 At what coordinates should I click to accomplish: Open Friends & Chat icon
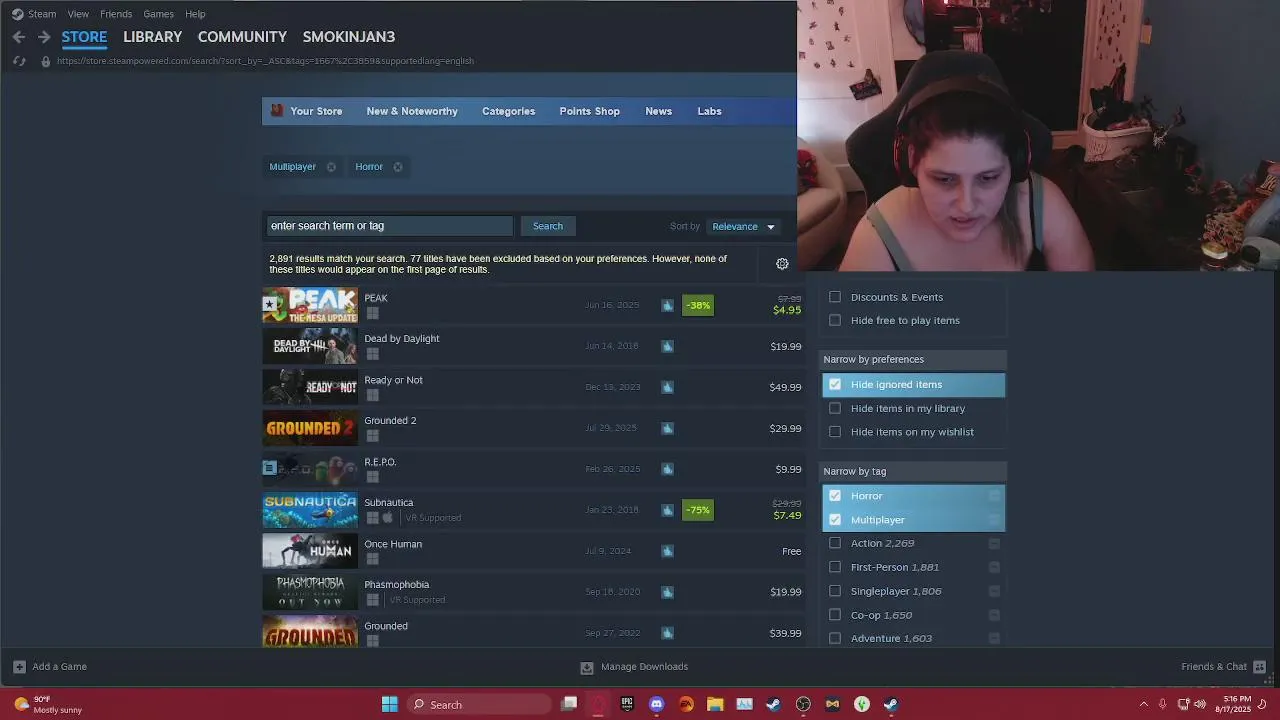1260,667
